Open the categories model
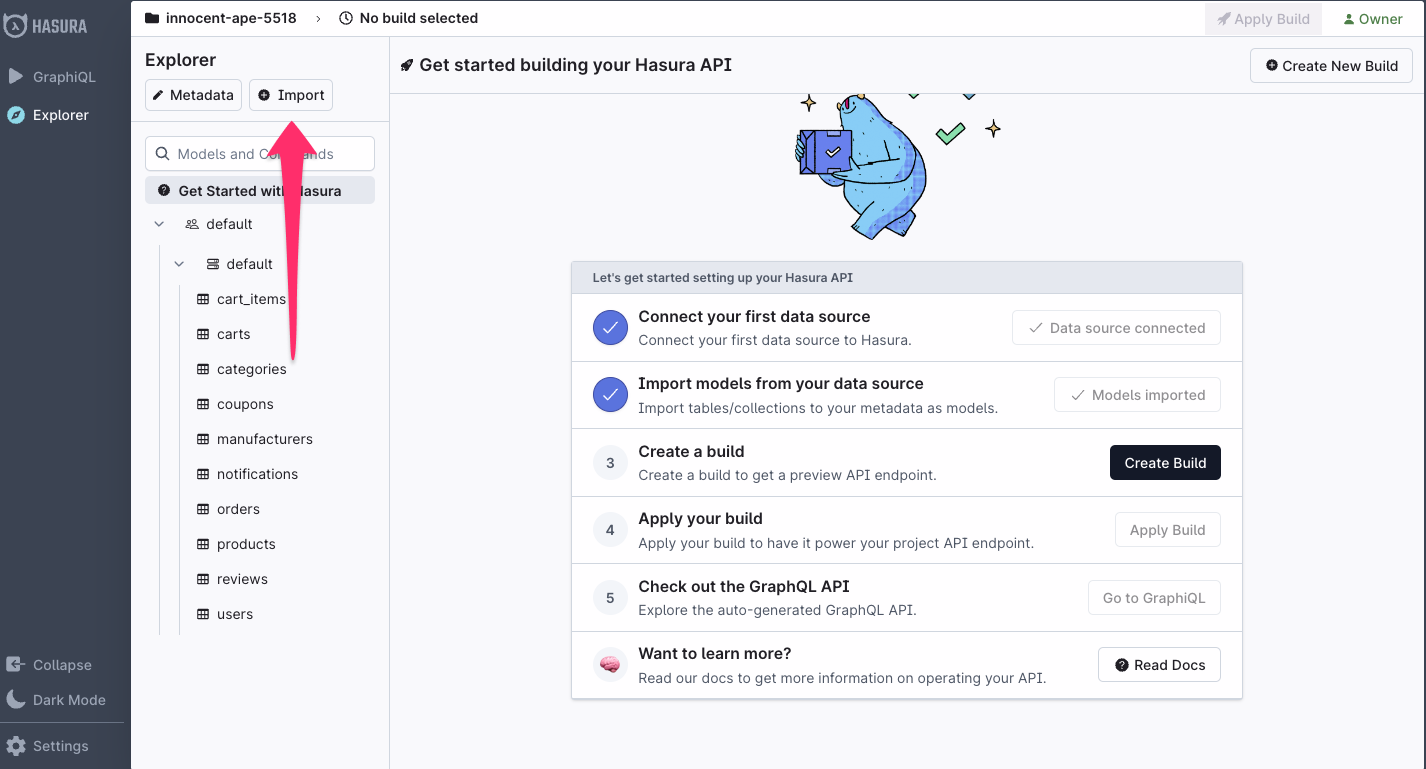The width and height of the screenshot is (1426, 769). point(251,369)
